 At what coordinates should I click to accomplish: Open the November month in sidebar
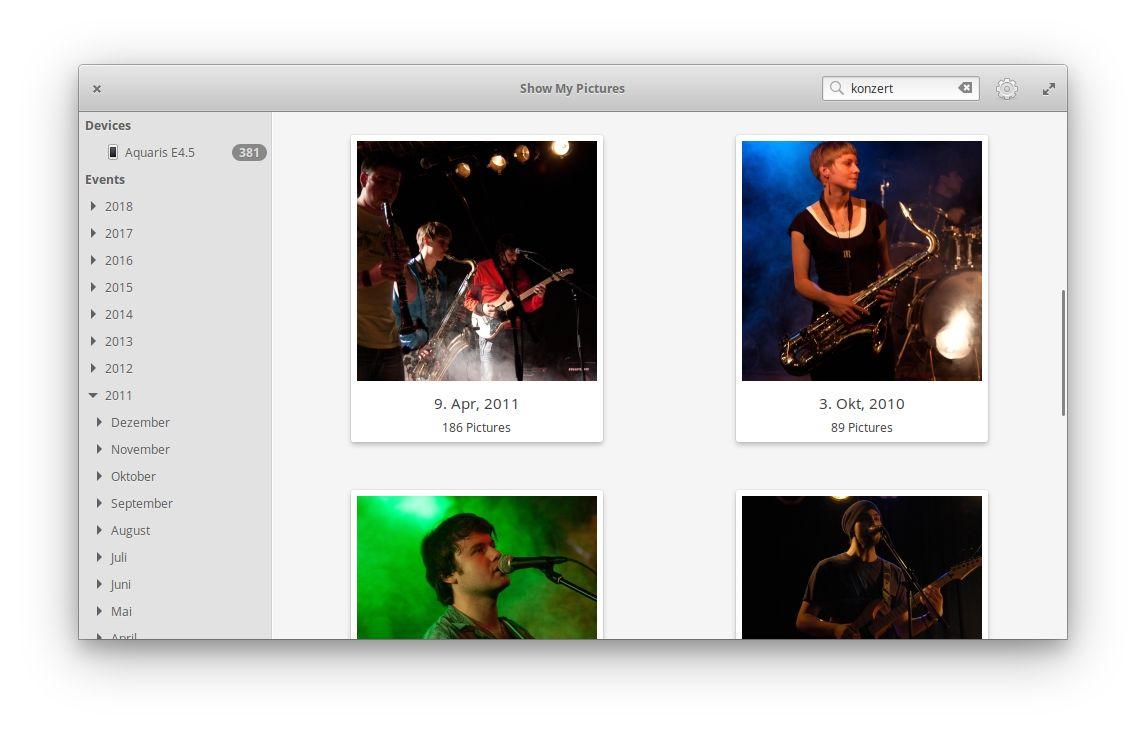point(140,449)
